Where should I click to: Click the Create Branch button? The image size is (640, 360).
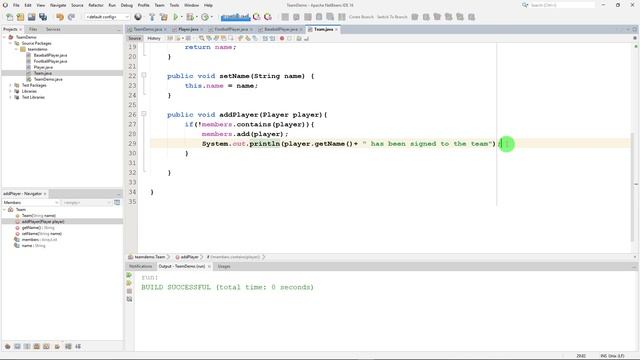361,17
